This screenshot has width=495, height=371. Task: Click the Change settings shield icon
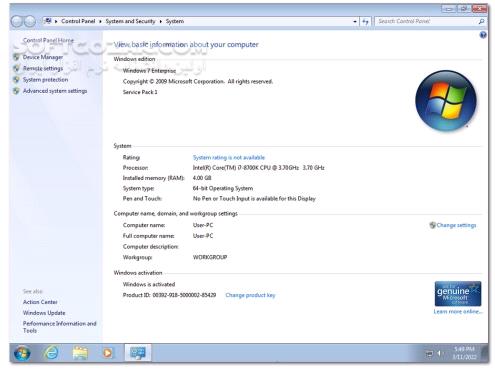(432, 225)
